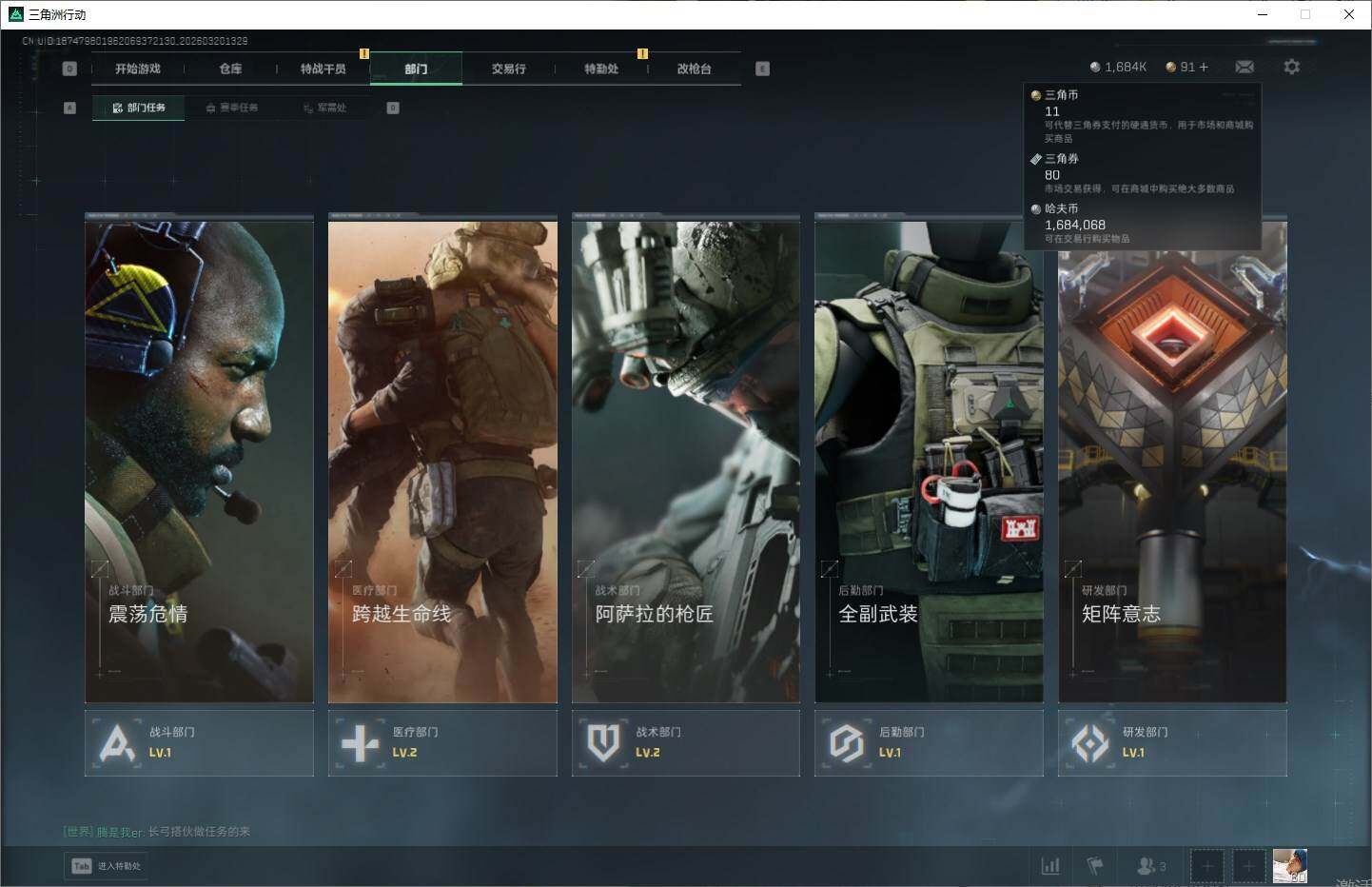The height and width of the screenshot is (887, 1372).
Task: Add teammate in first empty squad slot
Action: (1206, 865)
